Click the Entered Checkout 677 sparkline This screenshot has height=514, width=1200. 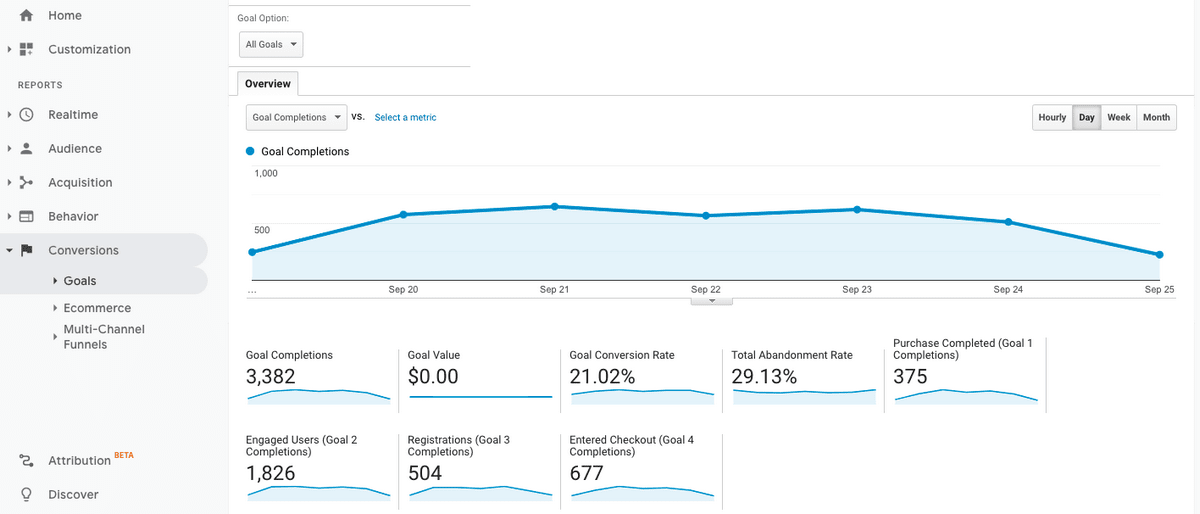tap(642, 492)
